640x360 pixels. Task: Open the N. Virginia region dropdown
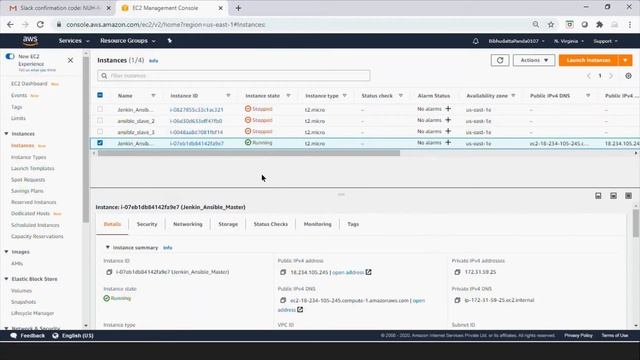(x=569, y=41)
